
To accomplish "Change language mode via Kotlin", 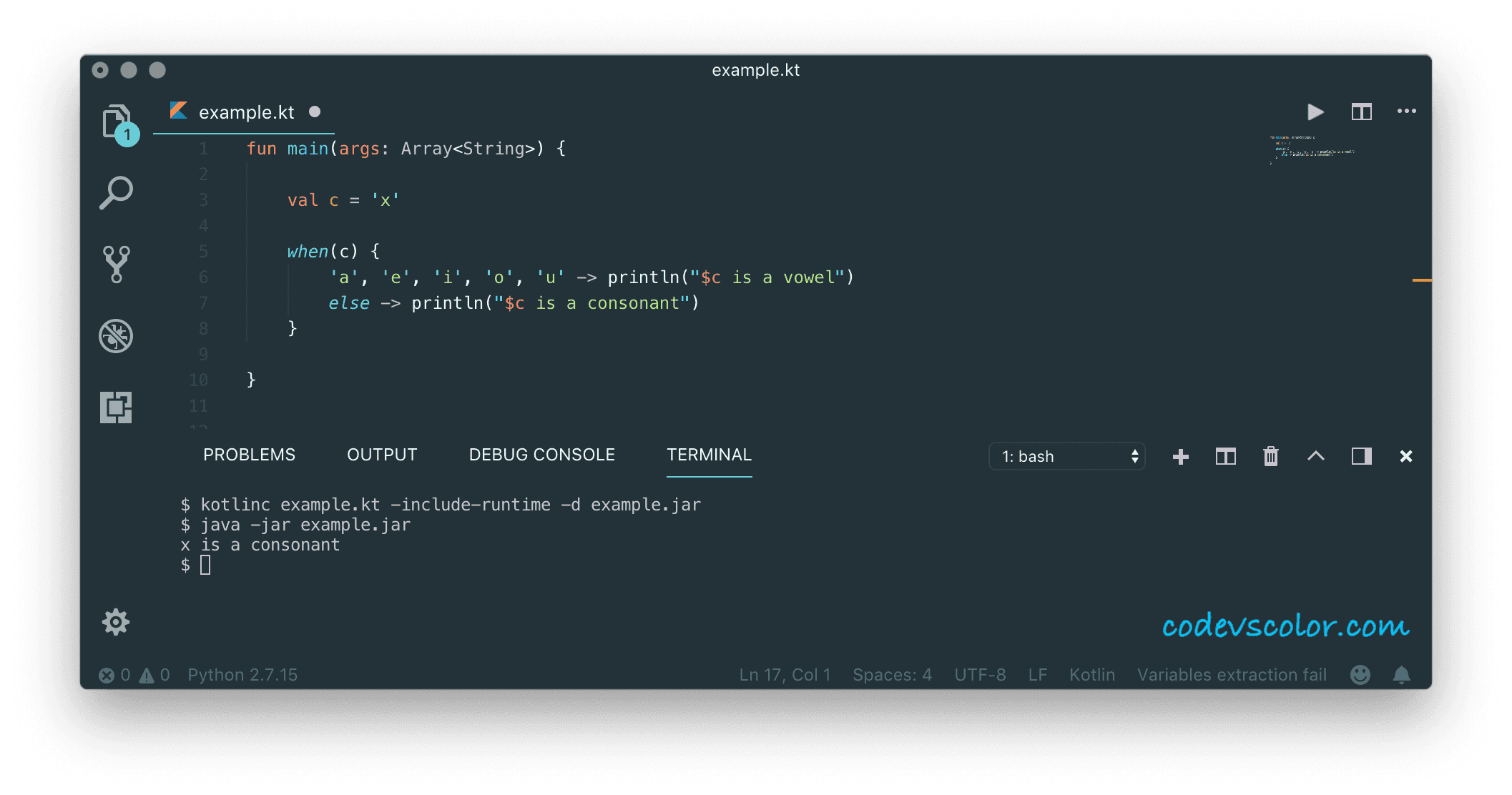I will 1092,675.
